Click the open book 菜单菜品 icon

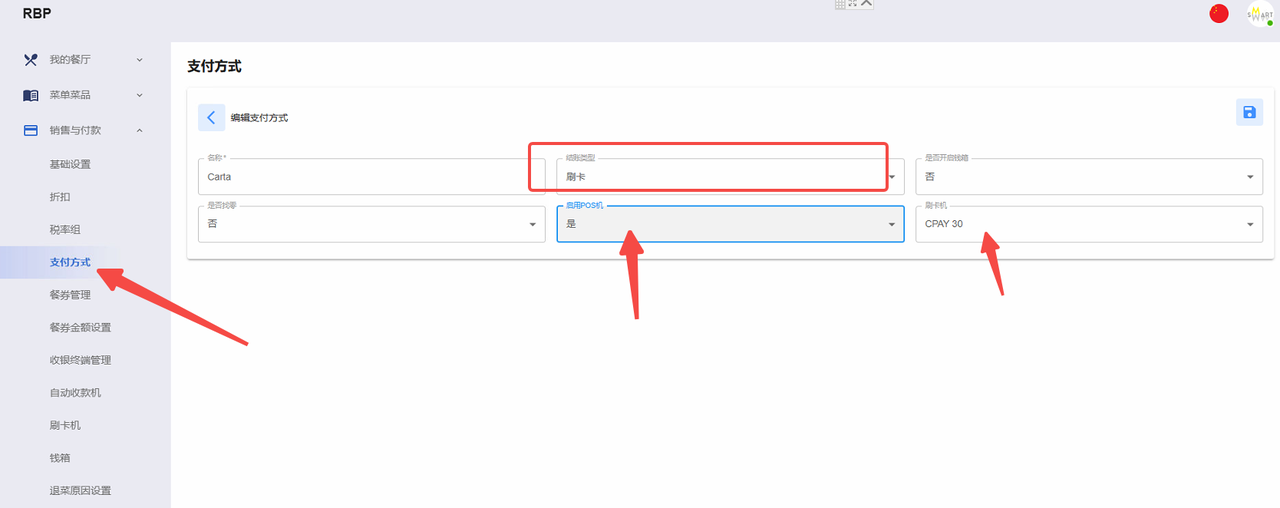pyautogui.click(x=31, y=95)
